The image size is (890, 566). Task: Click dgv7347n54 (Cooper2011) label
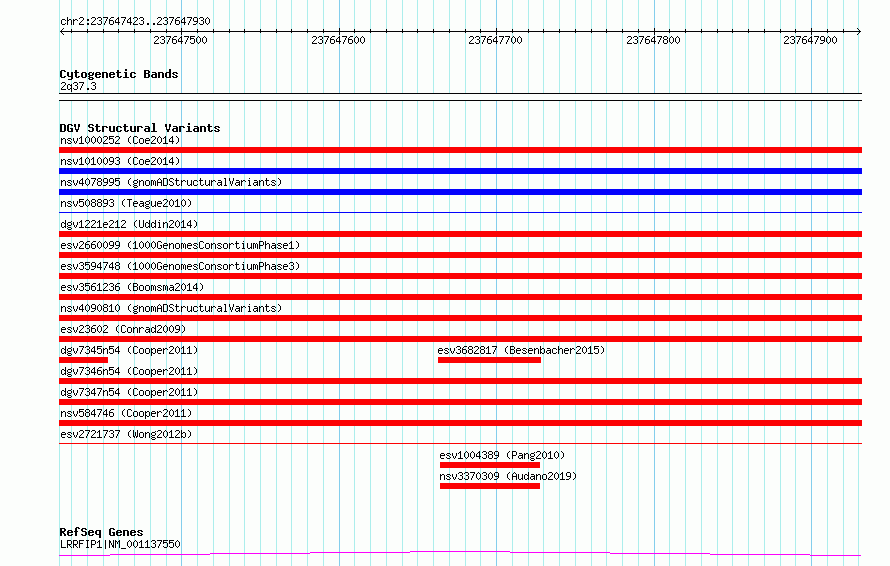point(129,392)
